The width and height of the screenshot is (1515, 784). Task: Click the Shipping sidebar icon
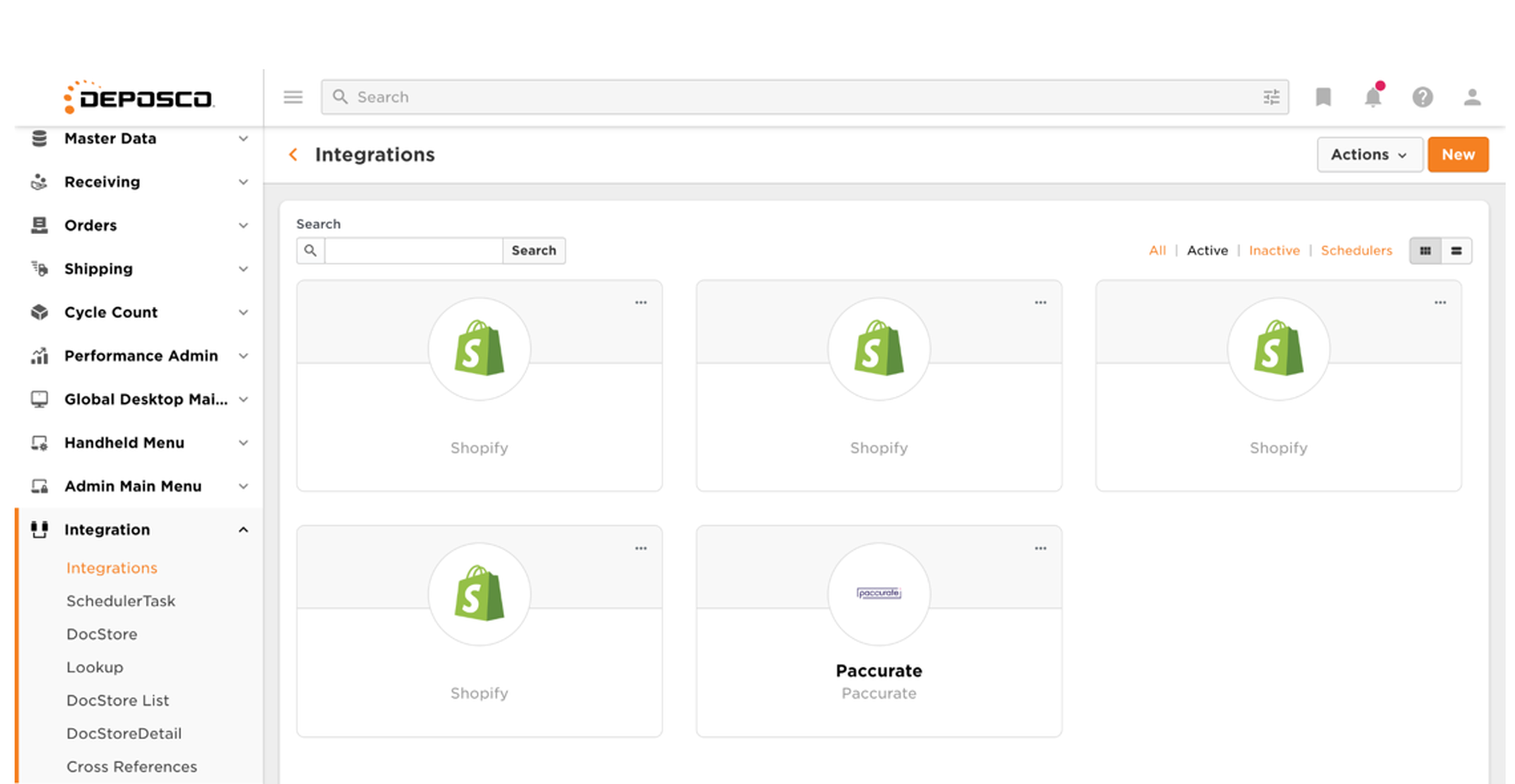click(39, 269)
